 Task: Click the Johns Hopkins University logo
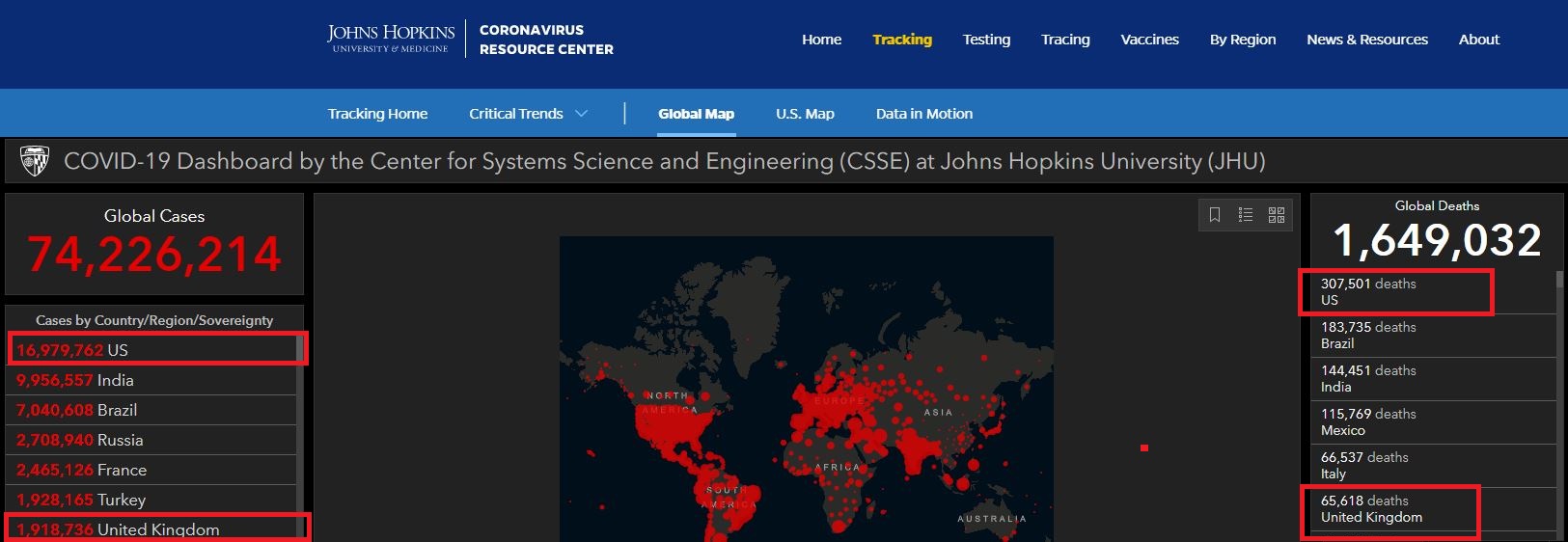(x=391, y=39)
